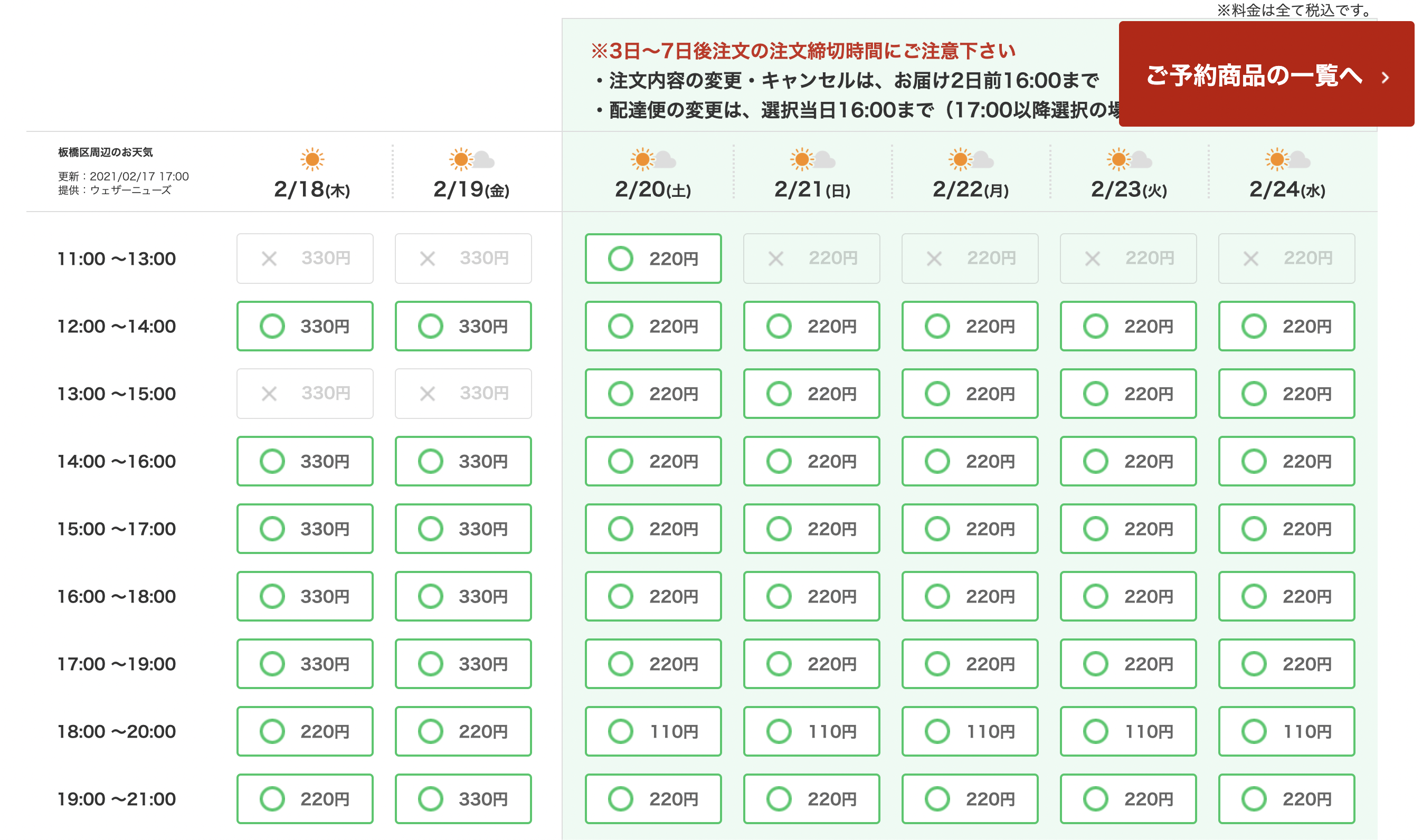
Task: Click the sunny weather icon for 2/18
Action: coord(312,160)
